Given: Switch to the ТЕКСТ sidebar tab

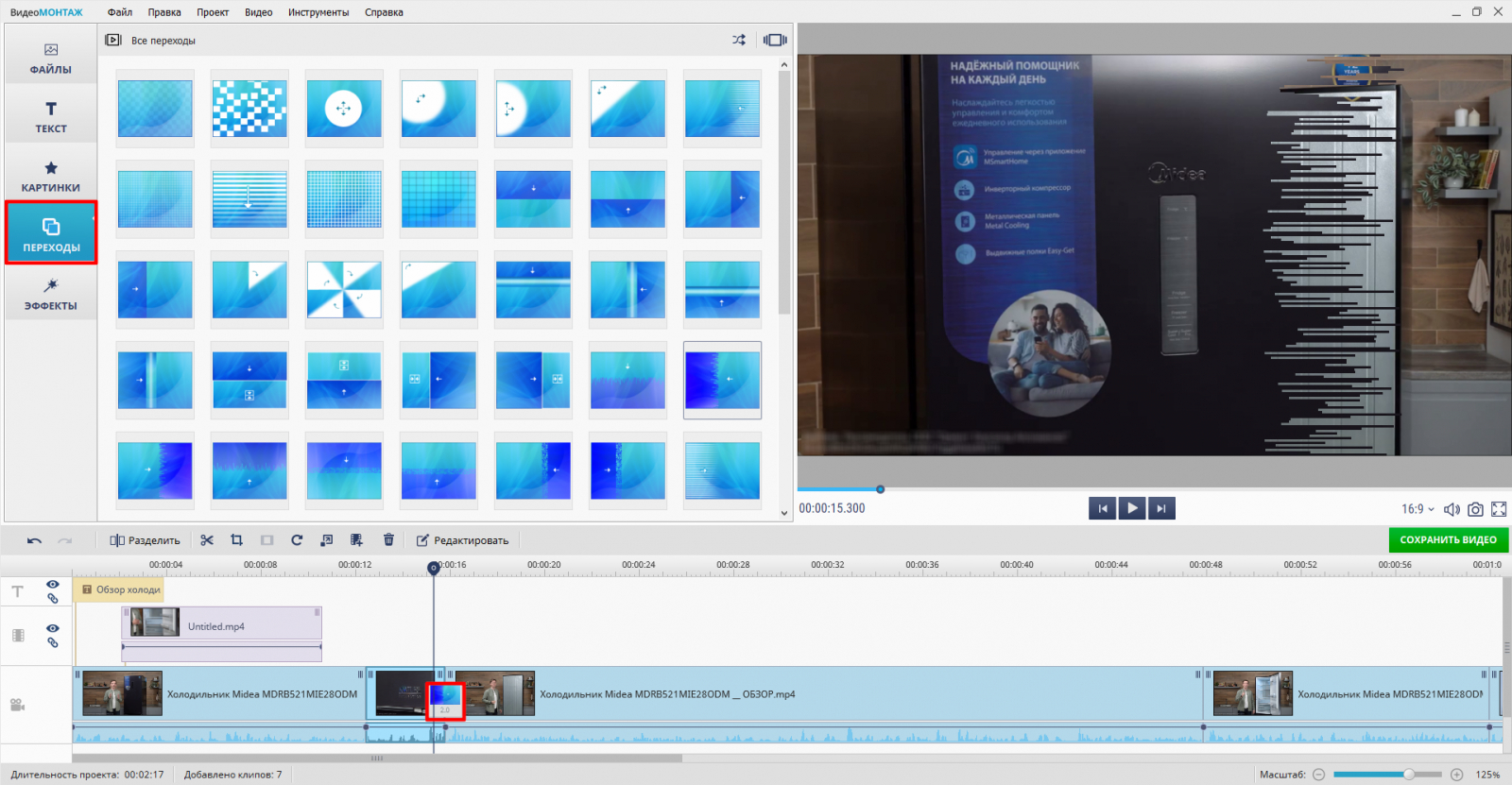Looking at the screenshot, I should (51, 116).
